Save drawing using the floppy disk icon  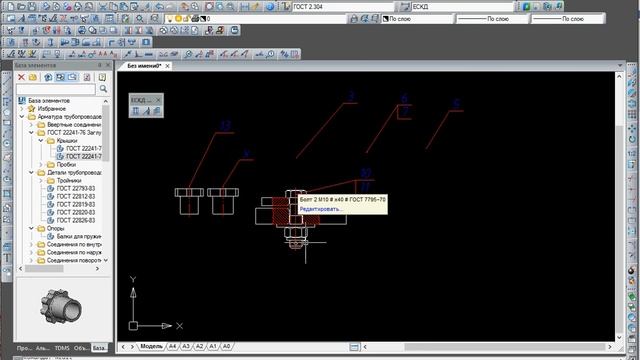pyautogui.click(x=32, y=7)
